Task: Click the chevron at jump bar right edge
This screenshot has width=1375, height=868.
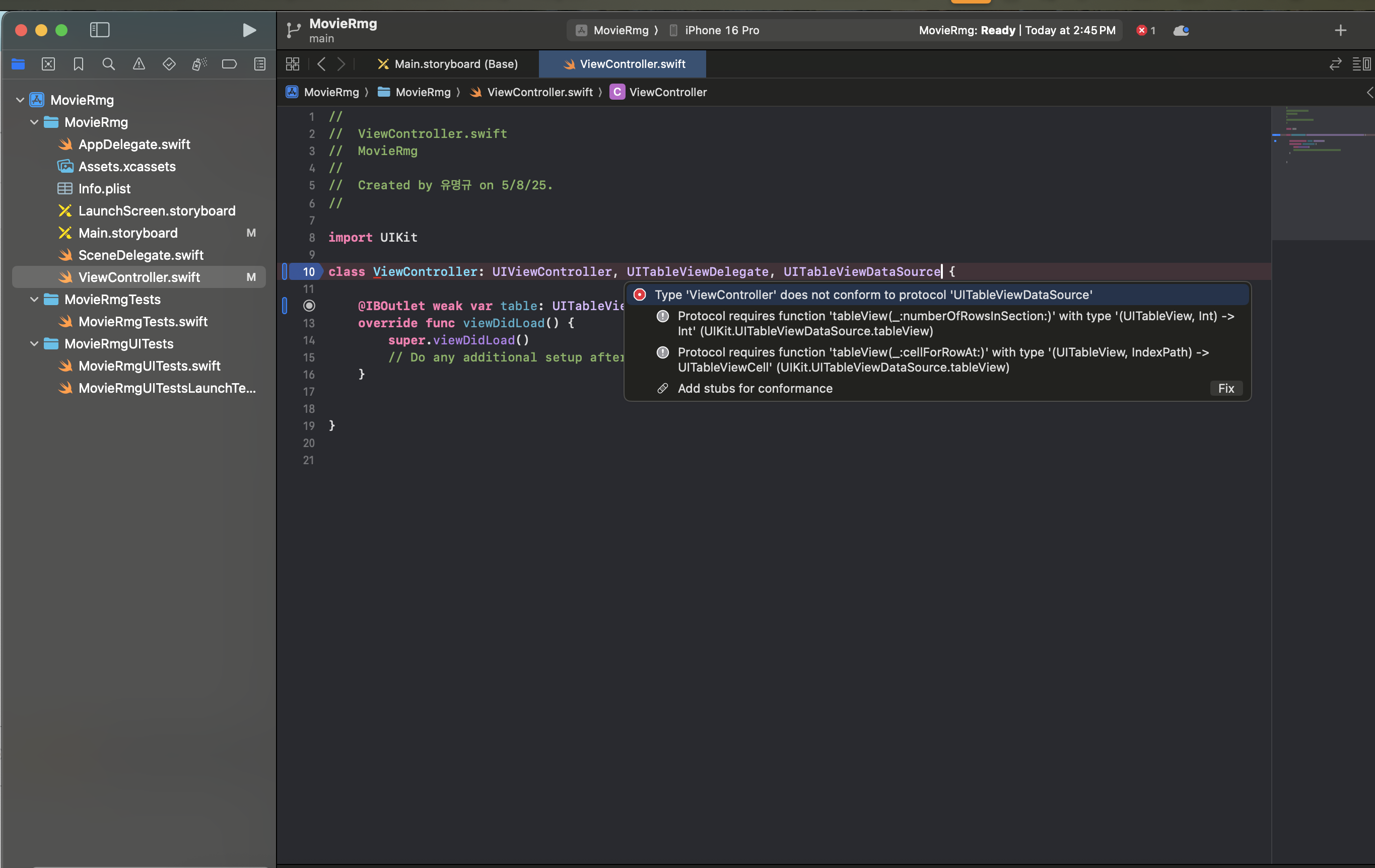Action: pos(1369,92)
